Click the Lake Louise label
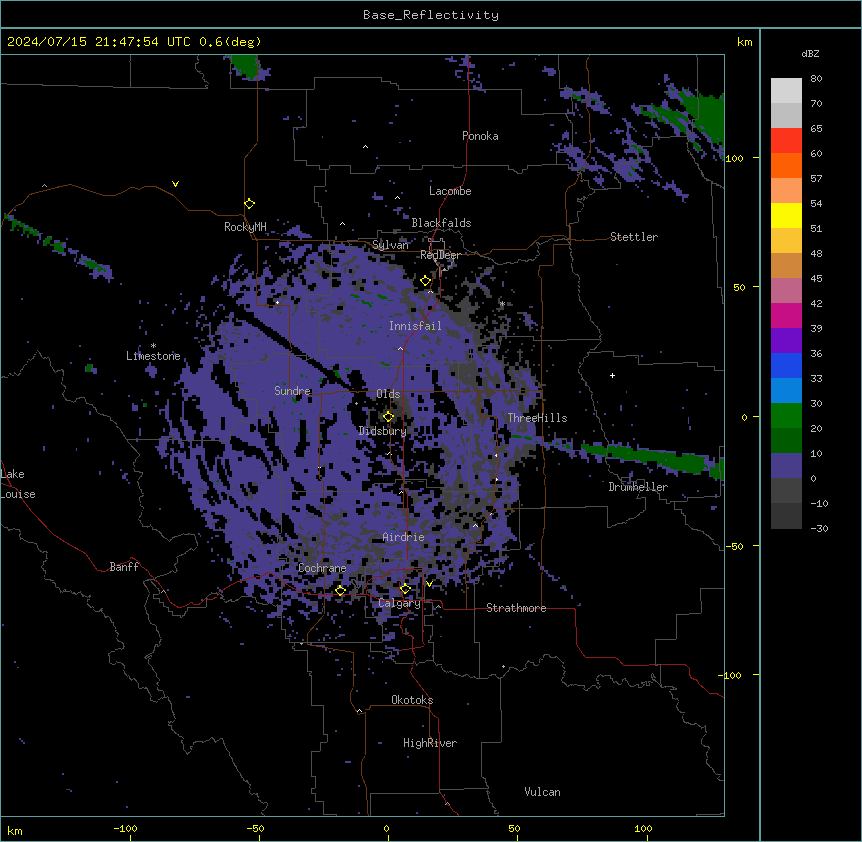 [x=18, y=484]
